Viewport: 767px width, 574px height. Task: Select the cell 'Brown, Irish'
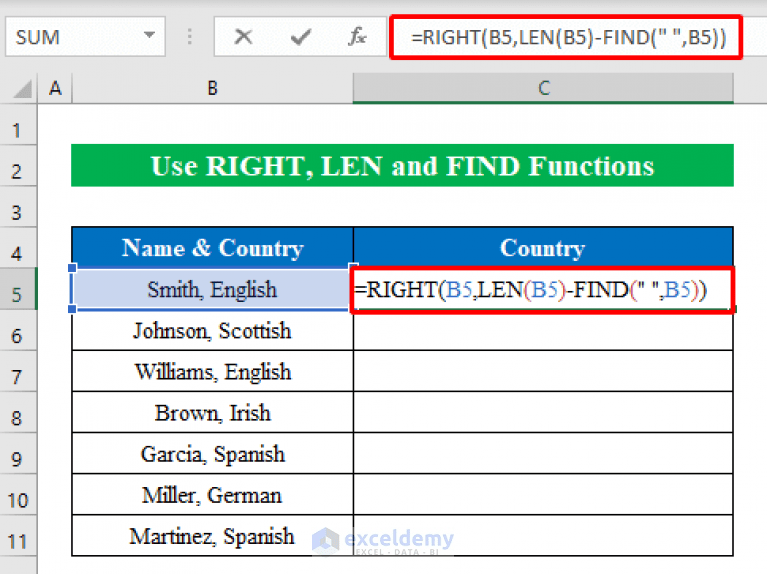pyautogui.click(x=212, y=413)
